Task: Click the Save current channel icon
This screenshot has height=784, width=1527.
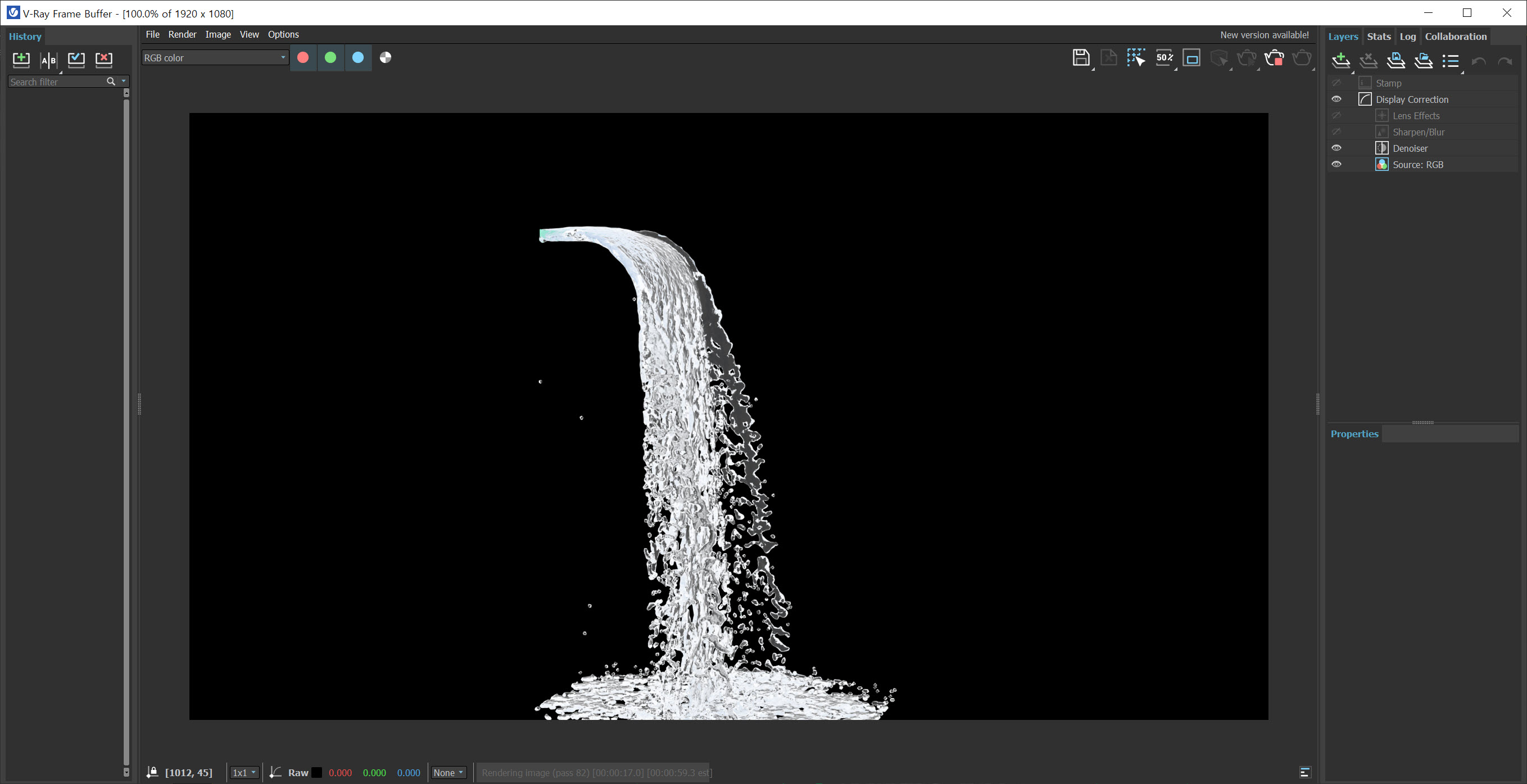Action: (x=1081, y=57)
